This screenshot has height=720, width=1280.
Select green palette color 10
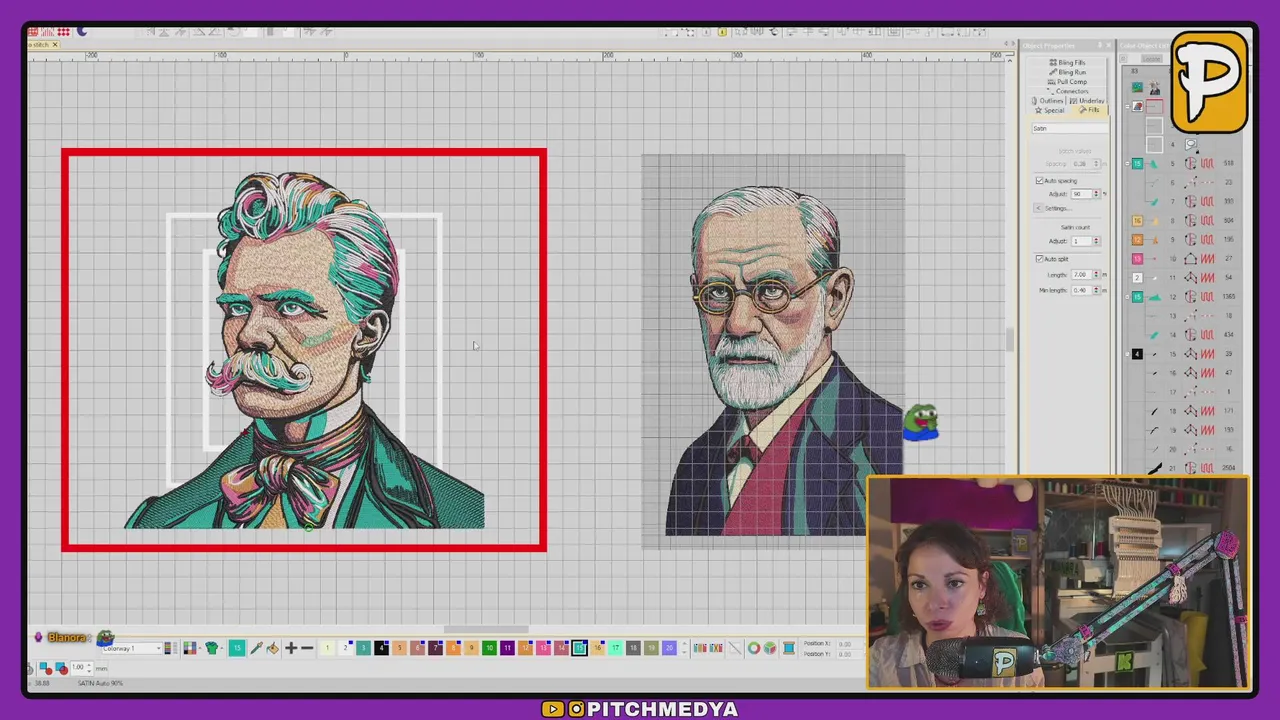tap(489, 648)
